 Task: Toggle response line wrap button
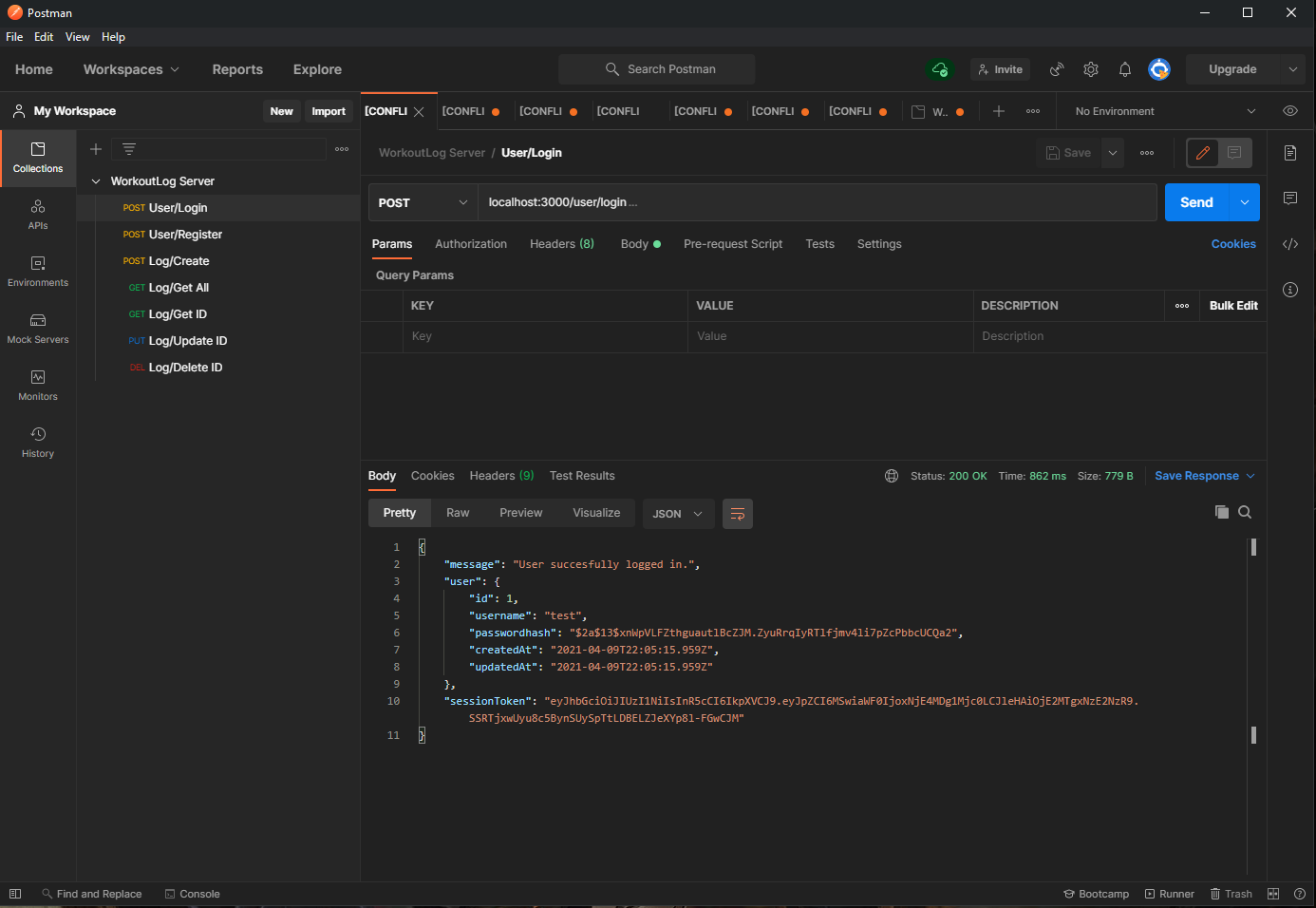(738, 514)
